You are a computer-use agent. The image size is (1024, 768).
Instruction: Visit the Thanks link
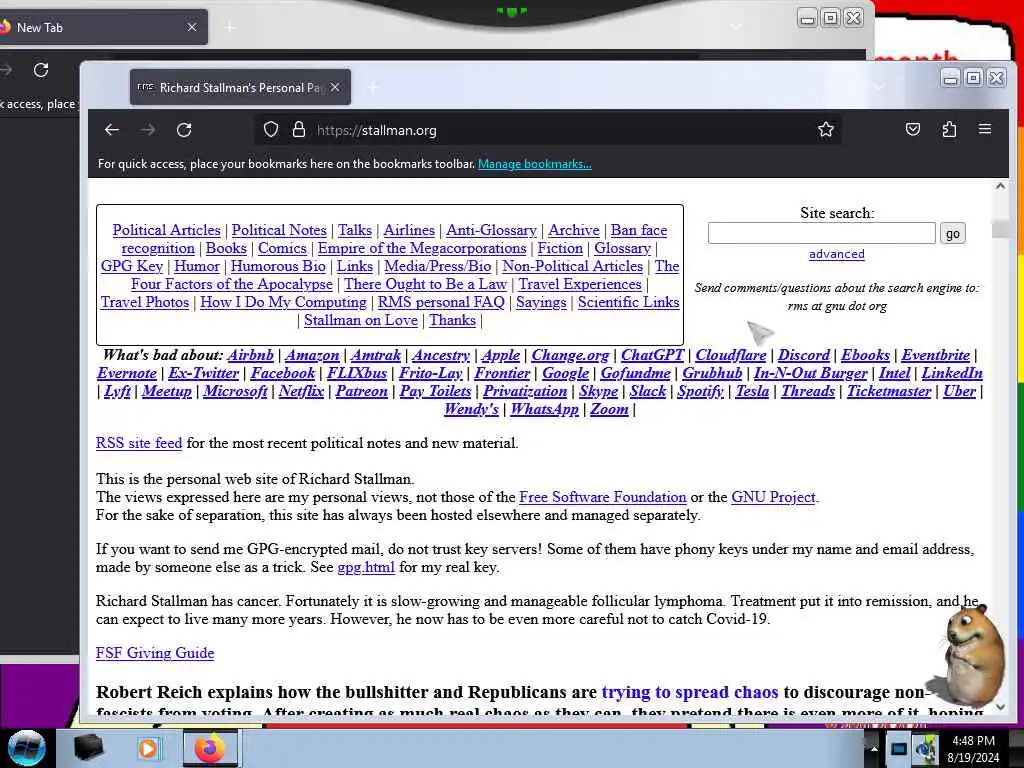[x=452, y=320]
